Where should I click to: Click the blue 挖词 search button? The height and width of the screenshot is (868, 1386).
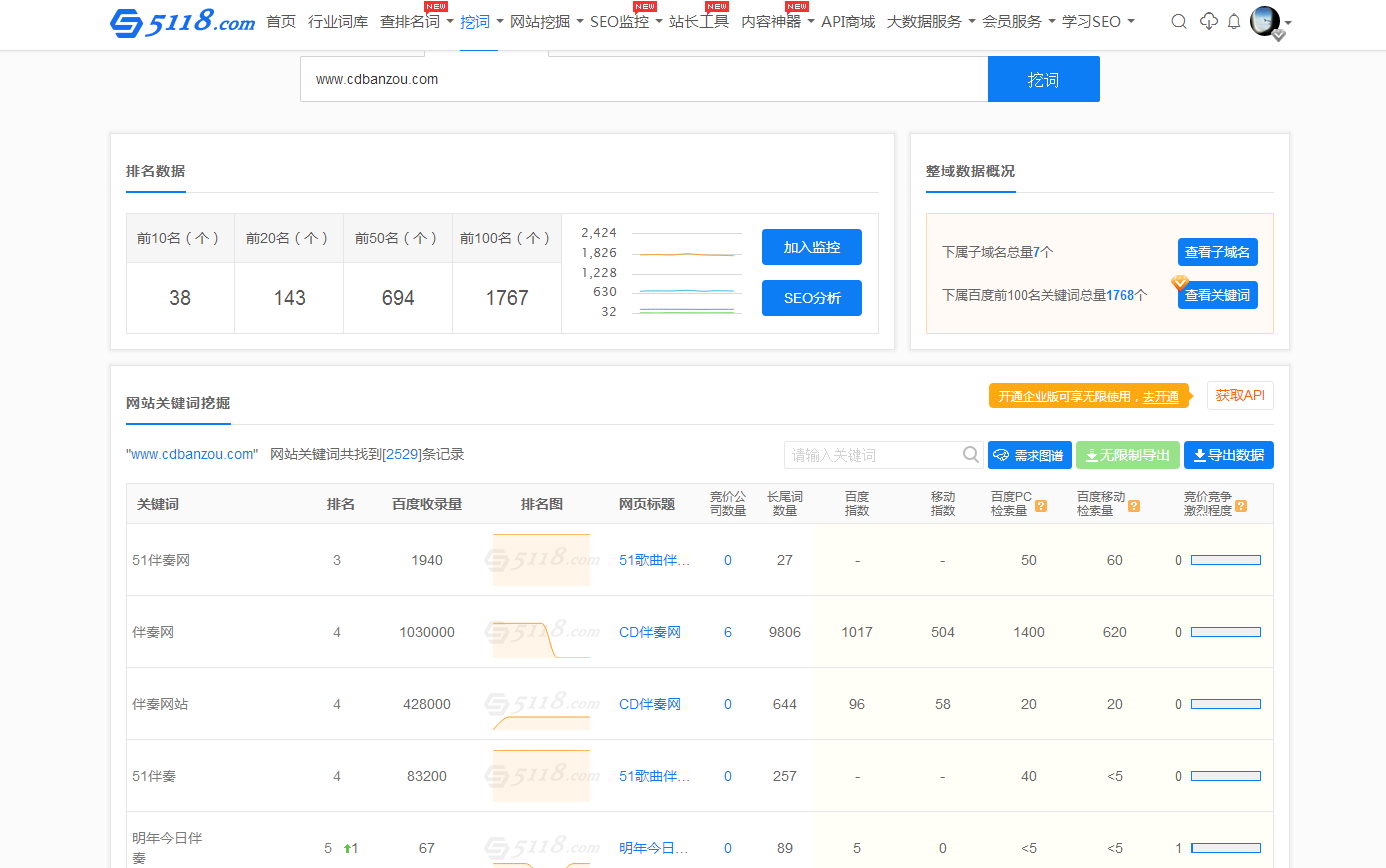tap(1043, 79)
